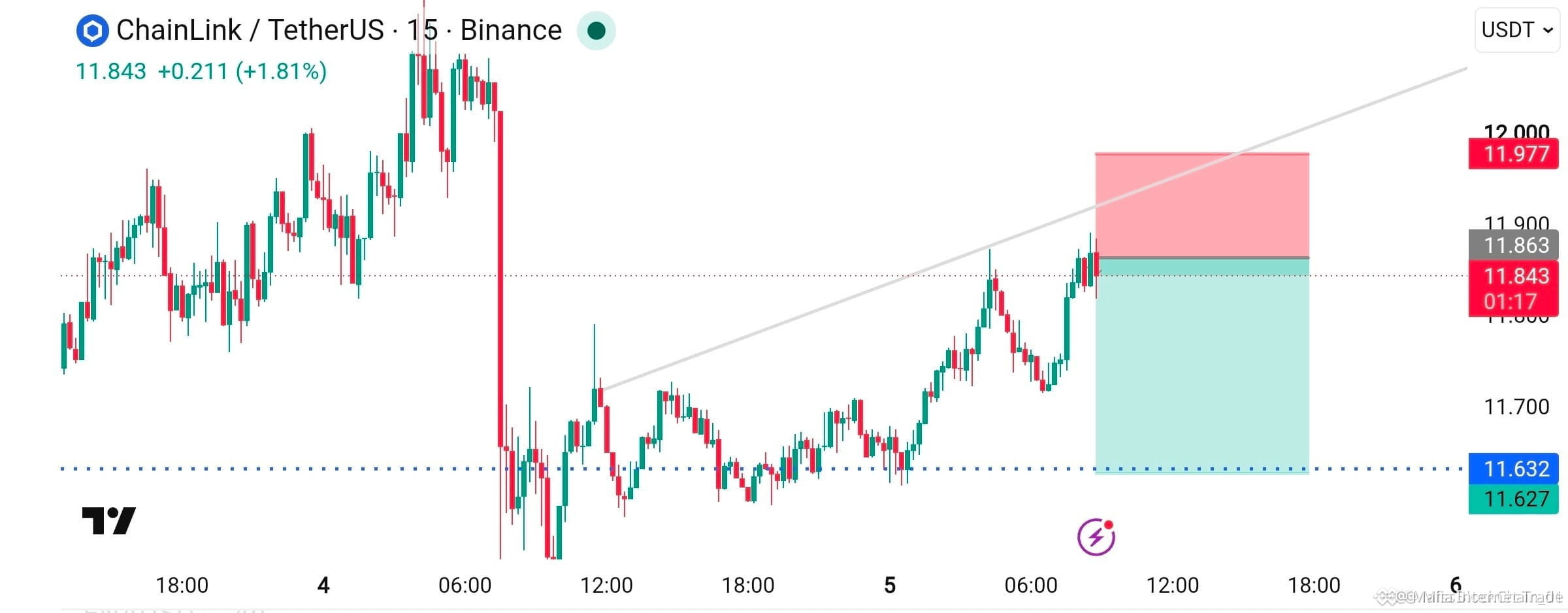Click the TradingView logo
Viewport: 1568px width, 613px height.
[x=108, y=520]
